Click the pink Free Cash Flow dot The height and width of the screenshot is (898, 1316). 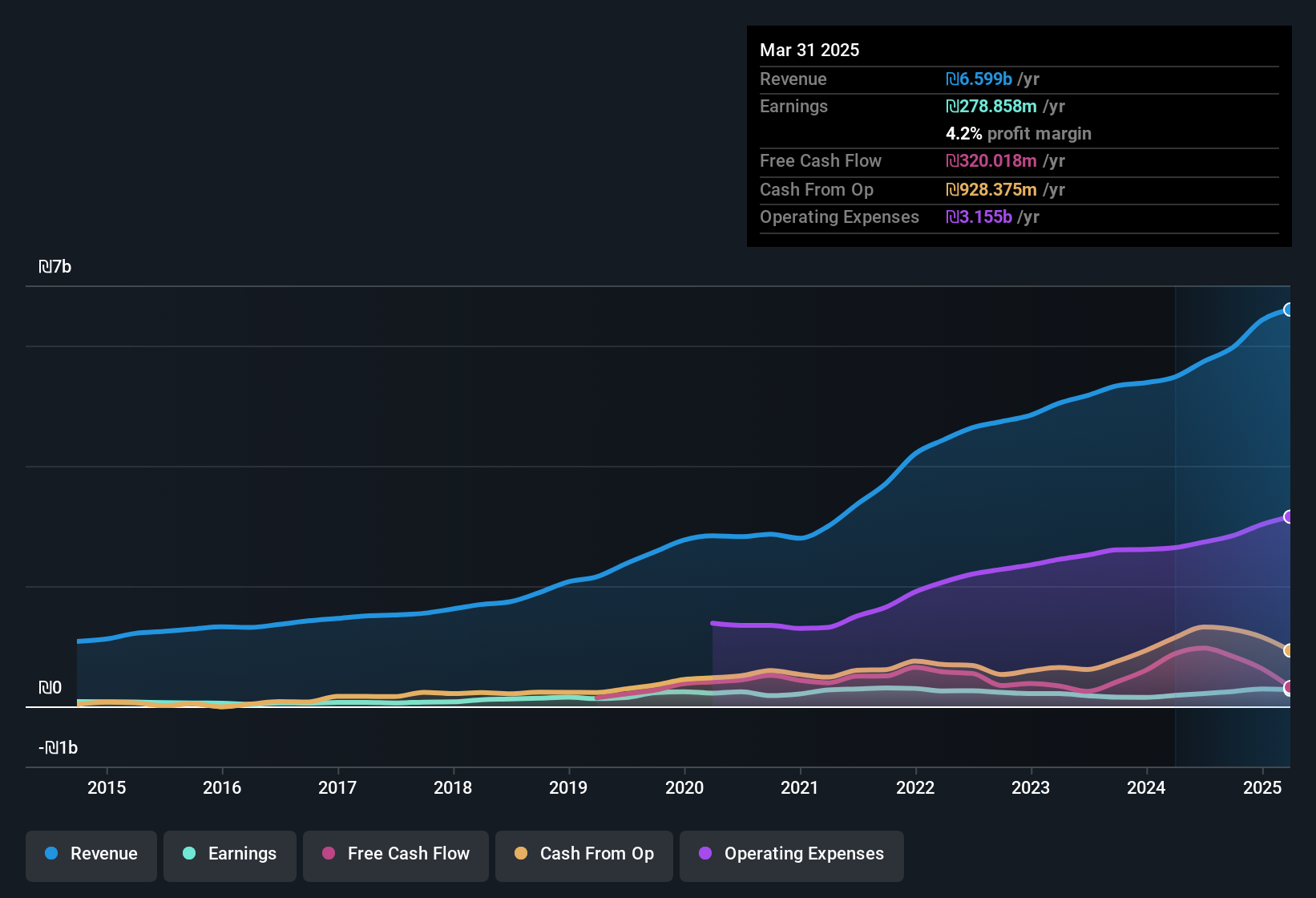point(329,854)
